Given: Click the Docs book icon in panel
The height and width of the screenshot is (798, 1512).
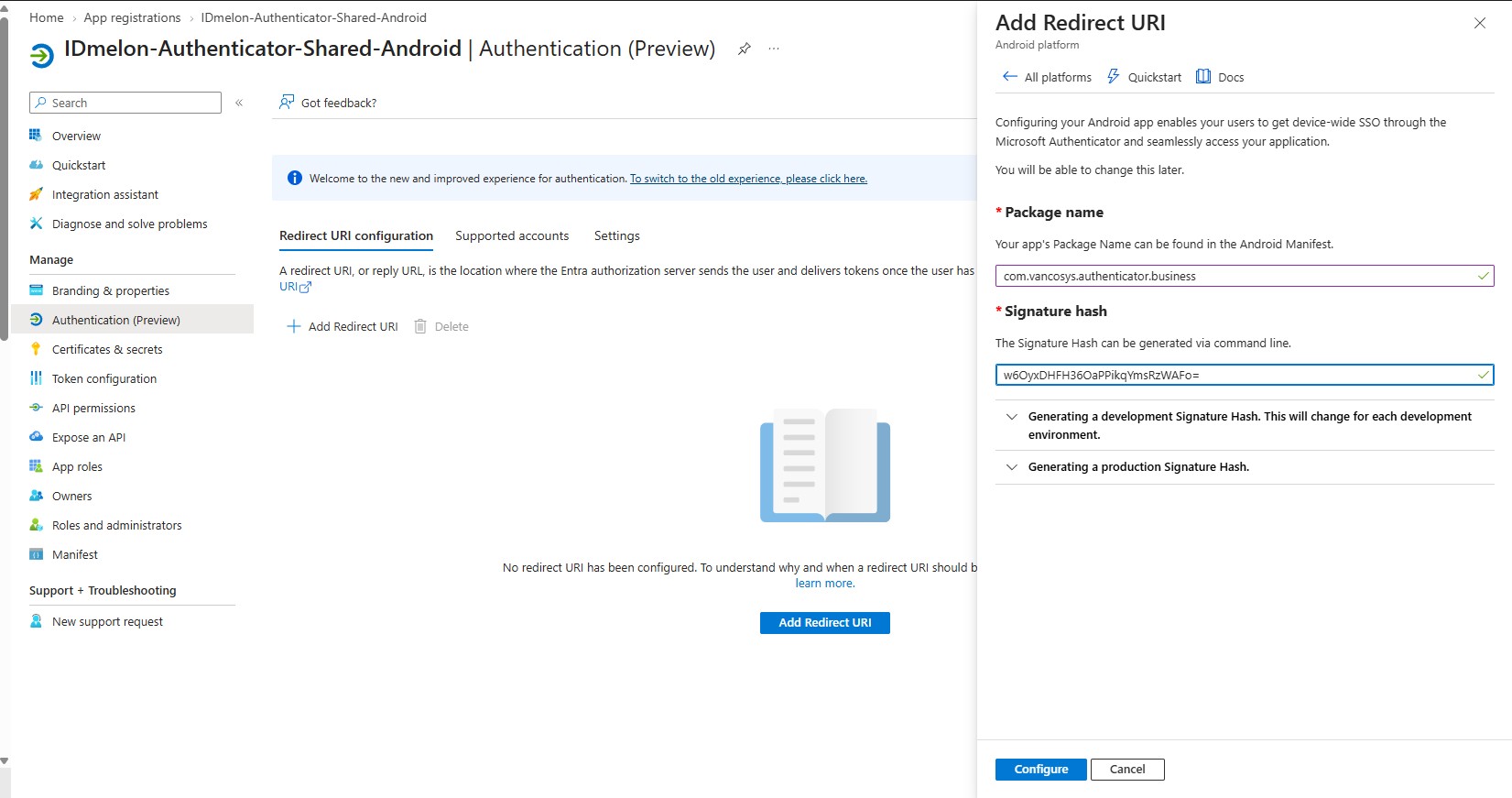Looking at the screenshot, I should point(1203,76).
